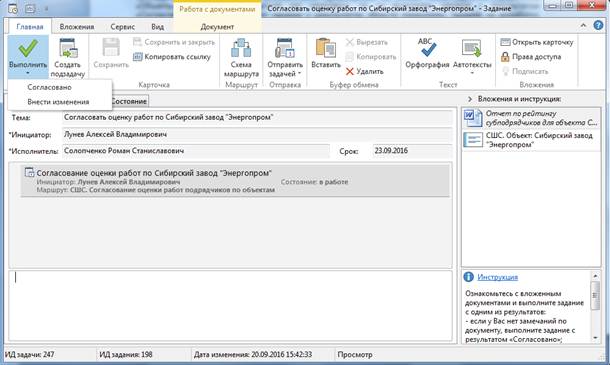Click Отправить задачей icon
The height and width of the screenshot is (365, 610).
point(285,48)
